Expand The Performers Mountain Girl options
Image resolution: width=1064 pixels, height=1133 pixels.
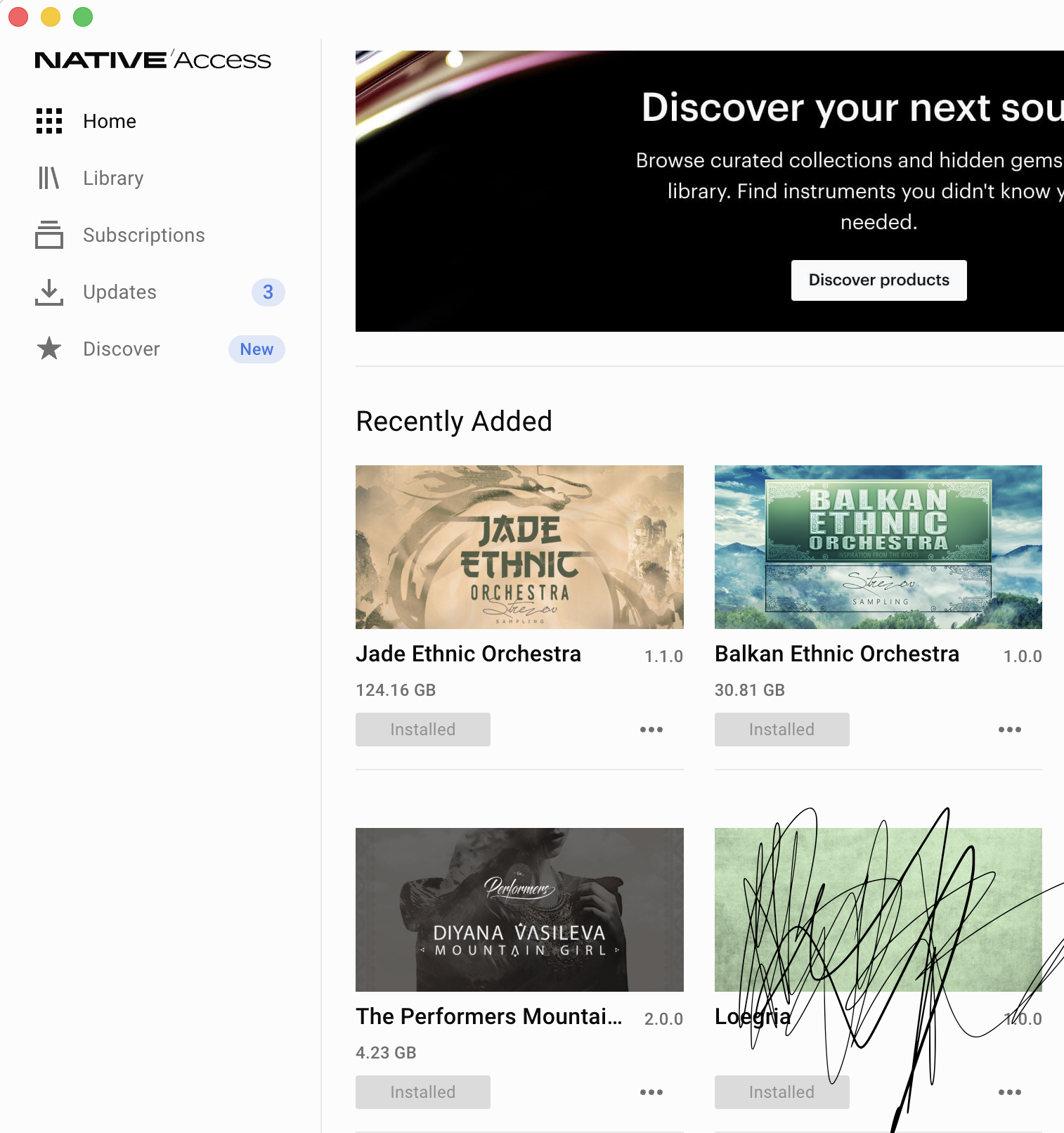point(651,1092)
